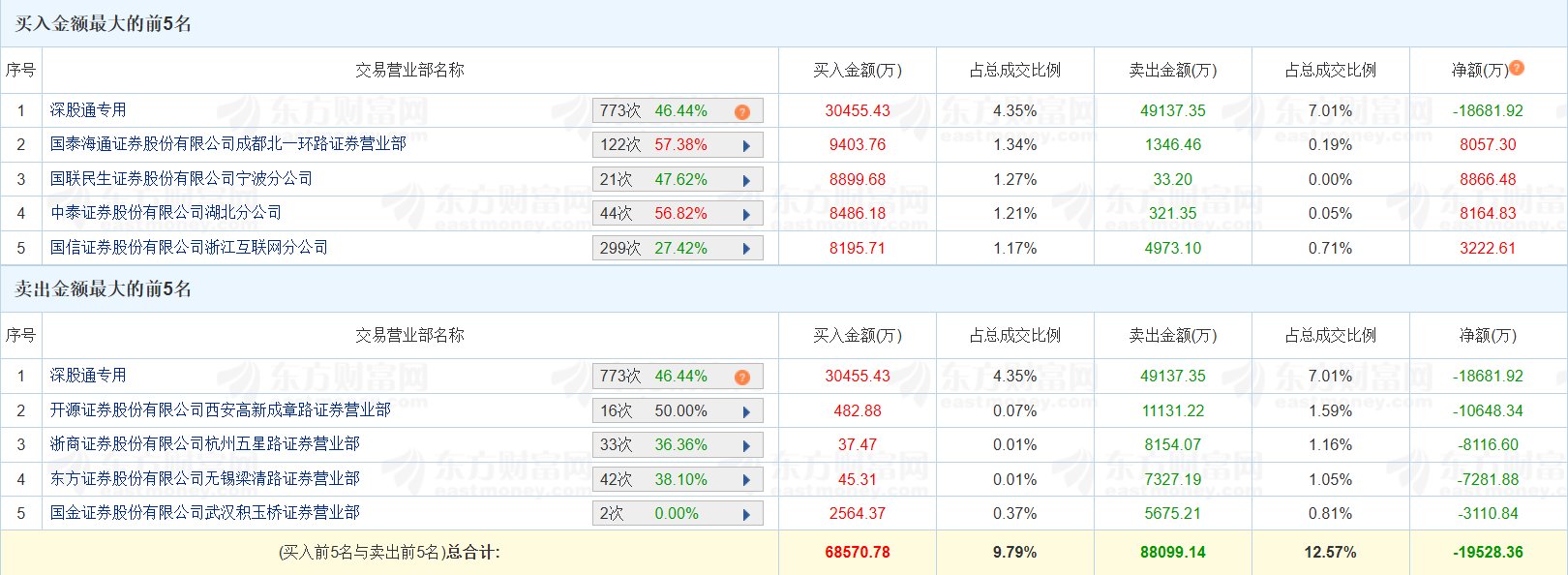Image resolution: width=1568 pixels, height=575 pixels.
Task: Open 国泰海通证券成都北一环路证券营业部 link
Action: [x=227, y=144]
